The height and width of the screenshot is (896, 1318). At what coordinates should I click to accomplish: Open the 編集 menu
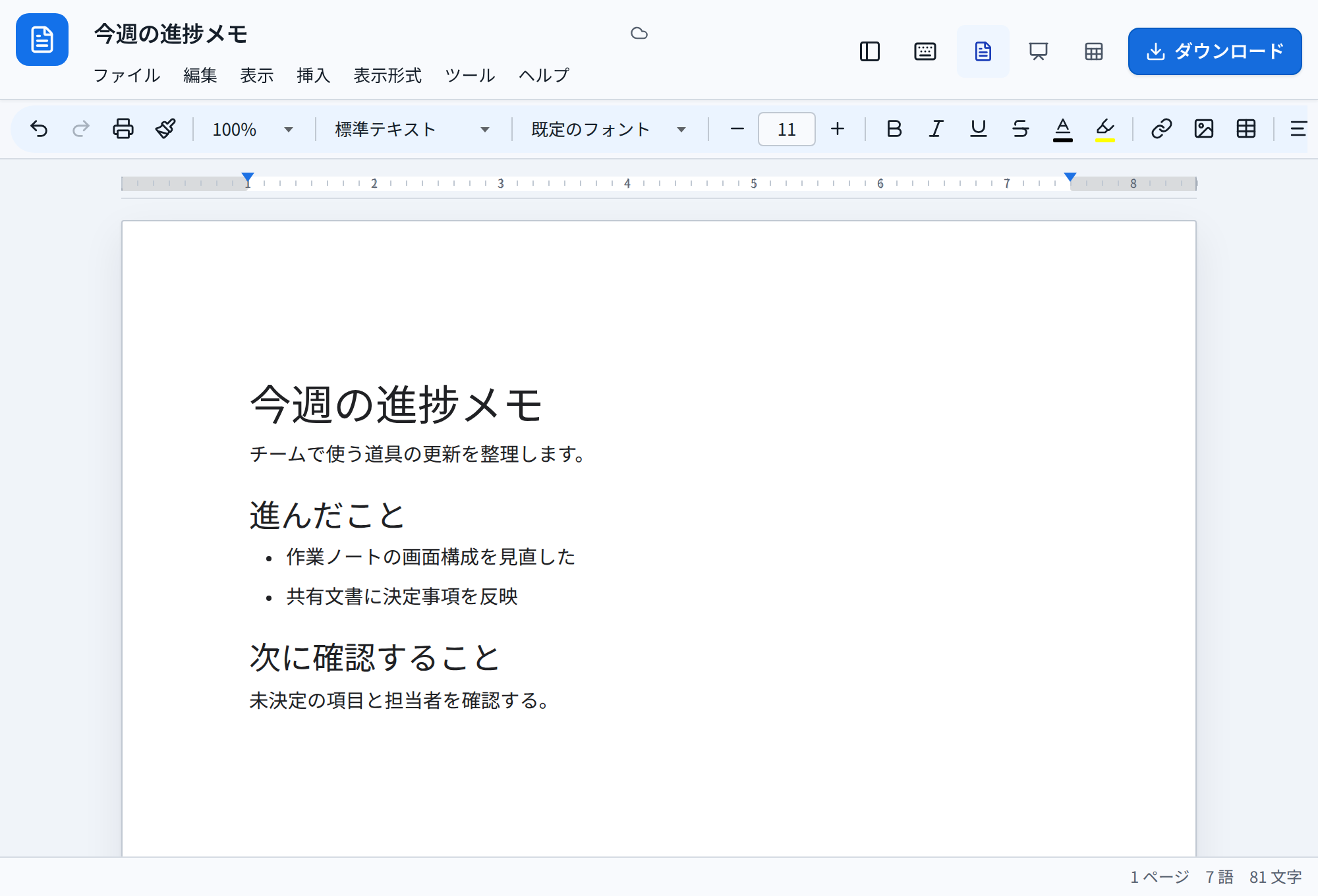[200, 76]
